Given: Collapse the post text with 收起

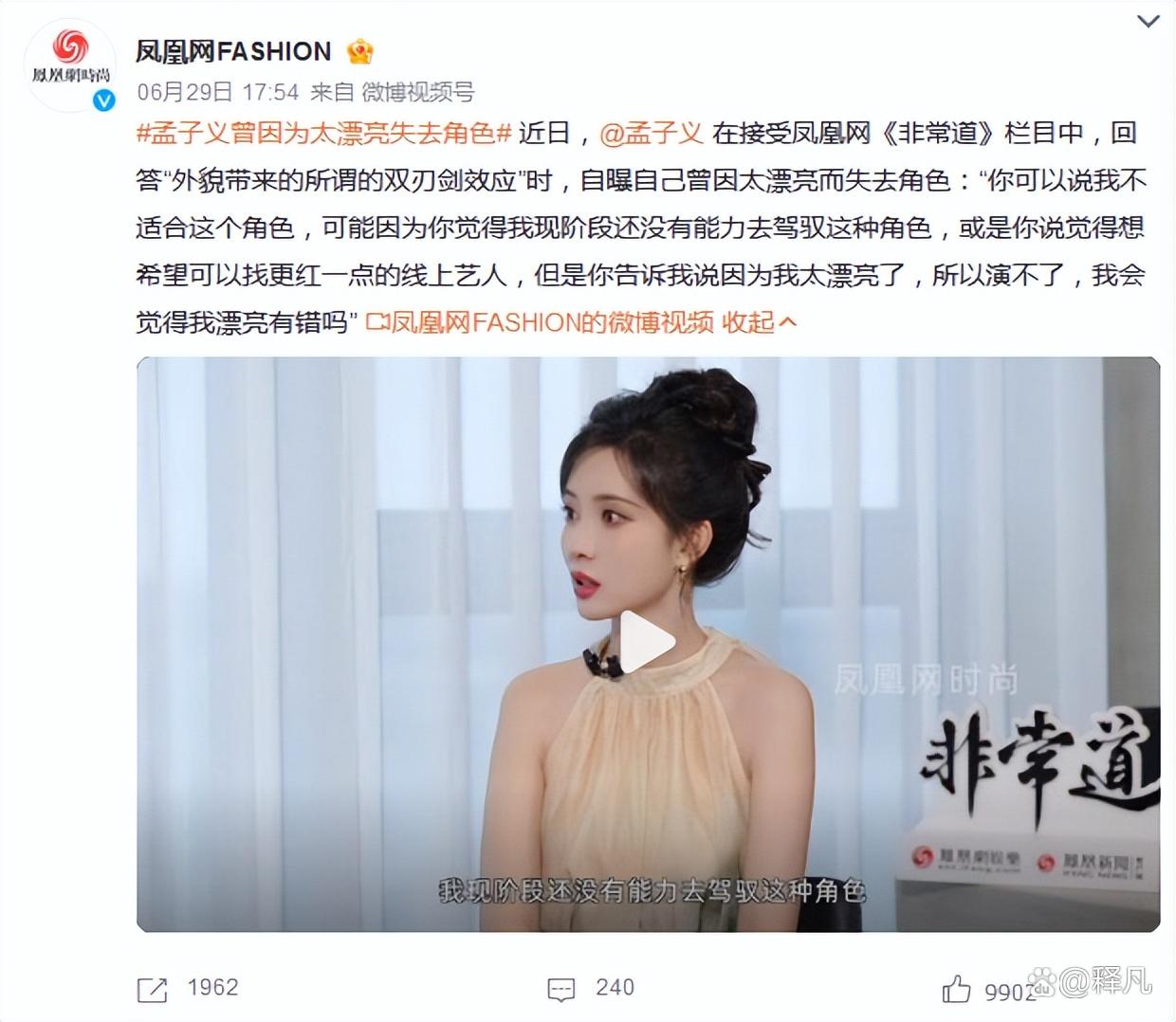Looking at the screenshot, I should tap(748, 322).
